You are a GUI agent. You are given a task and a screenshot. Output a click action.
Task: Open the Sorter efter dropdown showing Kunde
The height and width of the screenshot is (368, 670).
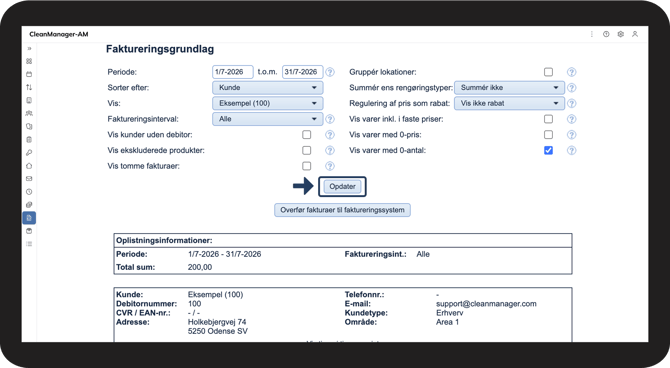click(x=267, y=88)
